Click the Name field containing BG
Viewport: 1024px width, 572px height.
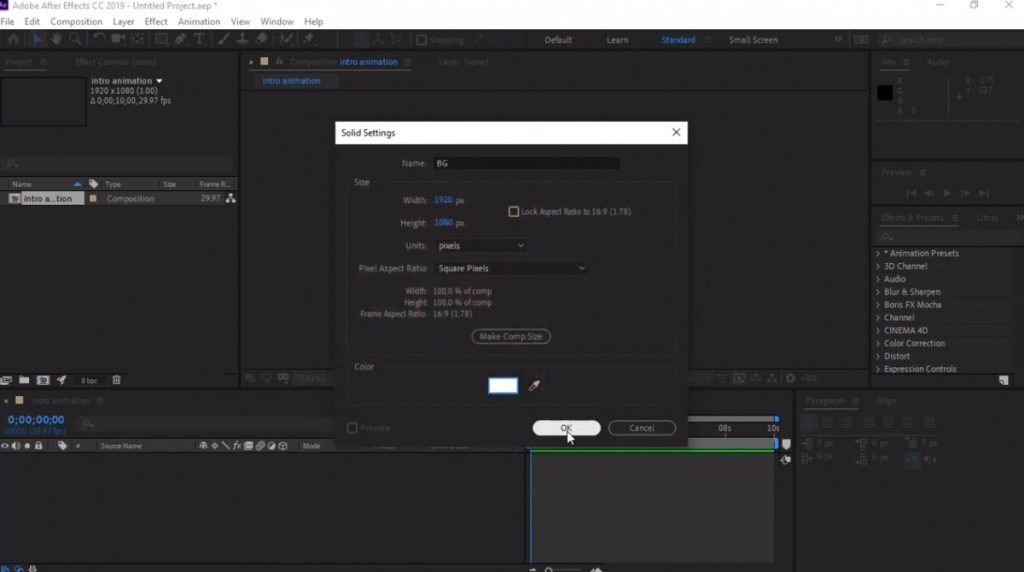pos(526,163)
